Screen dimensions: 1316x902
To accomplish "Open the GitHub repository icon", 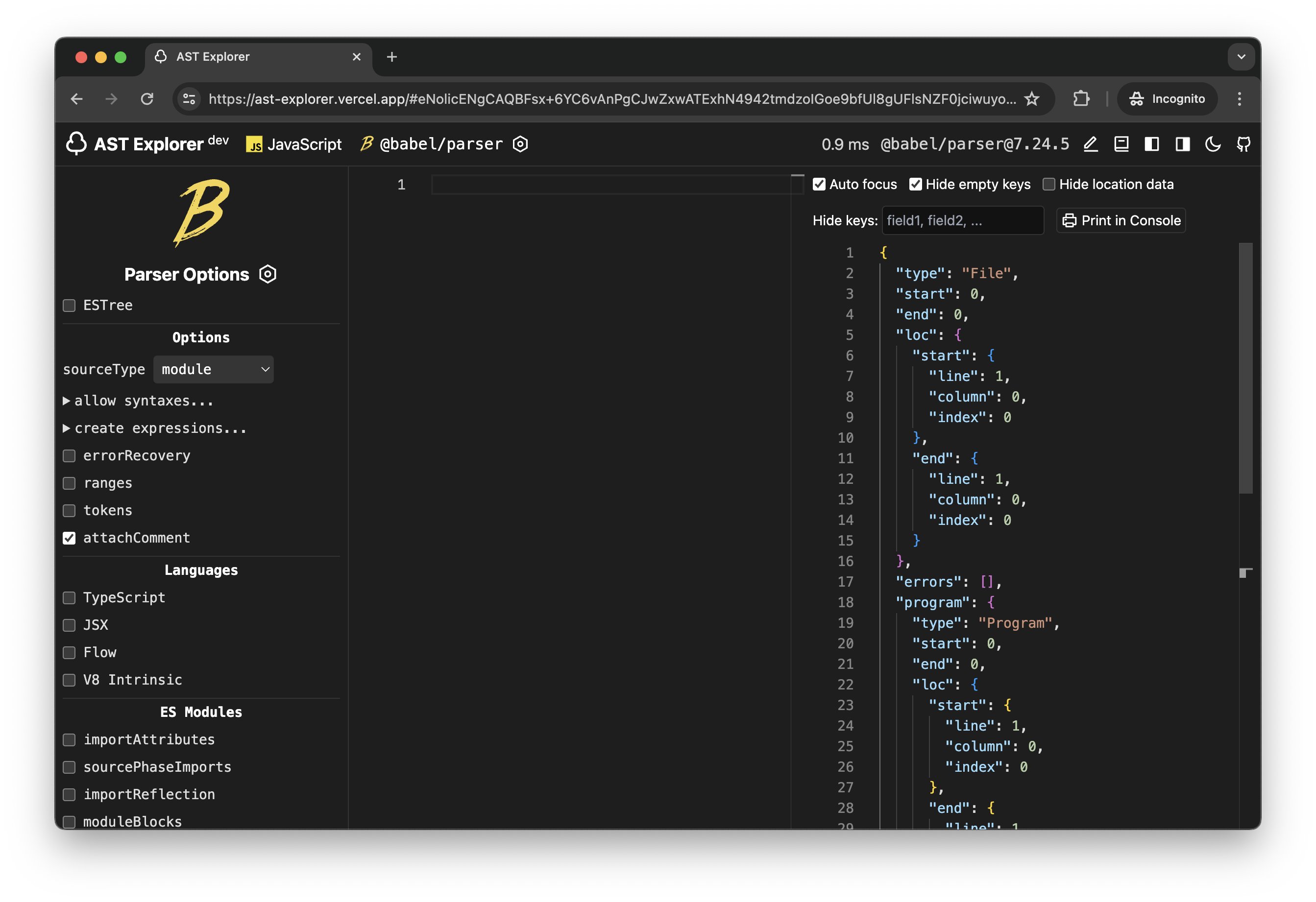I will pos(1243,144).
